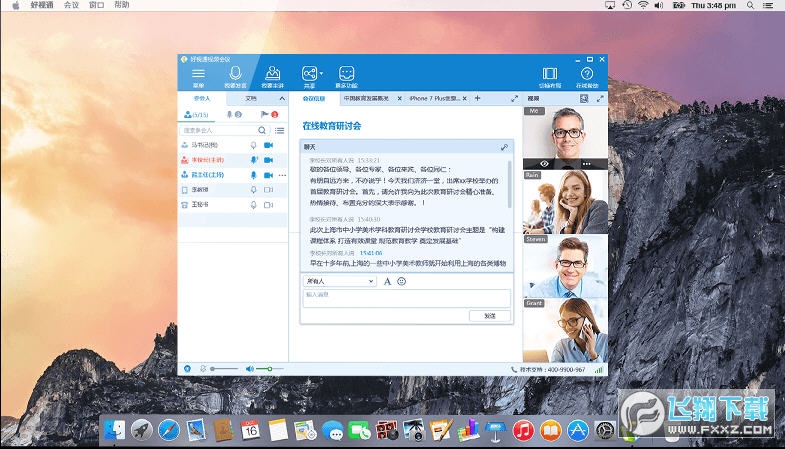The image size is (785, 449).
Task: Click the 更多功能 smiley toolbar icon
Action: [346, 74]
